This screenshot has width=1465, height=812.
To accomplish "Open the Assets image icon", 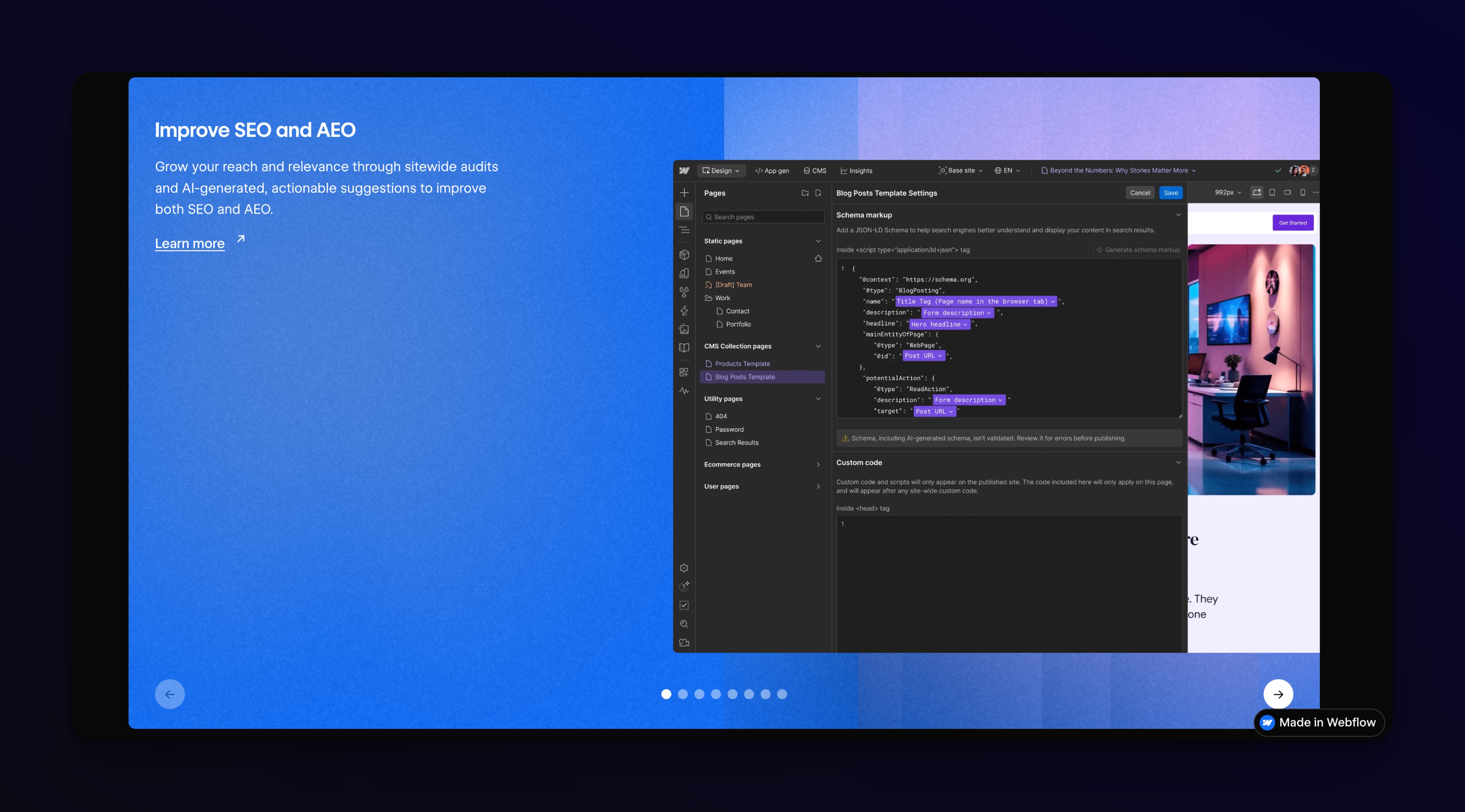I will [x=684, y=329].
